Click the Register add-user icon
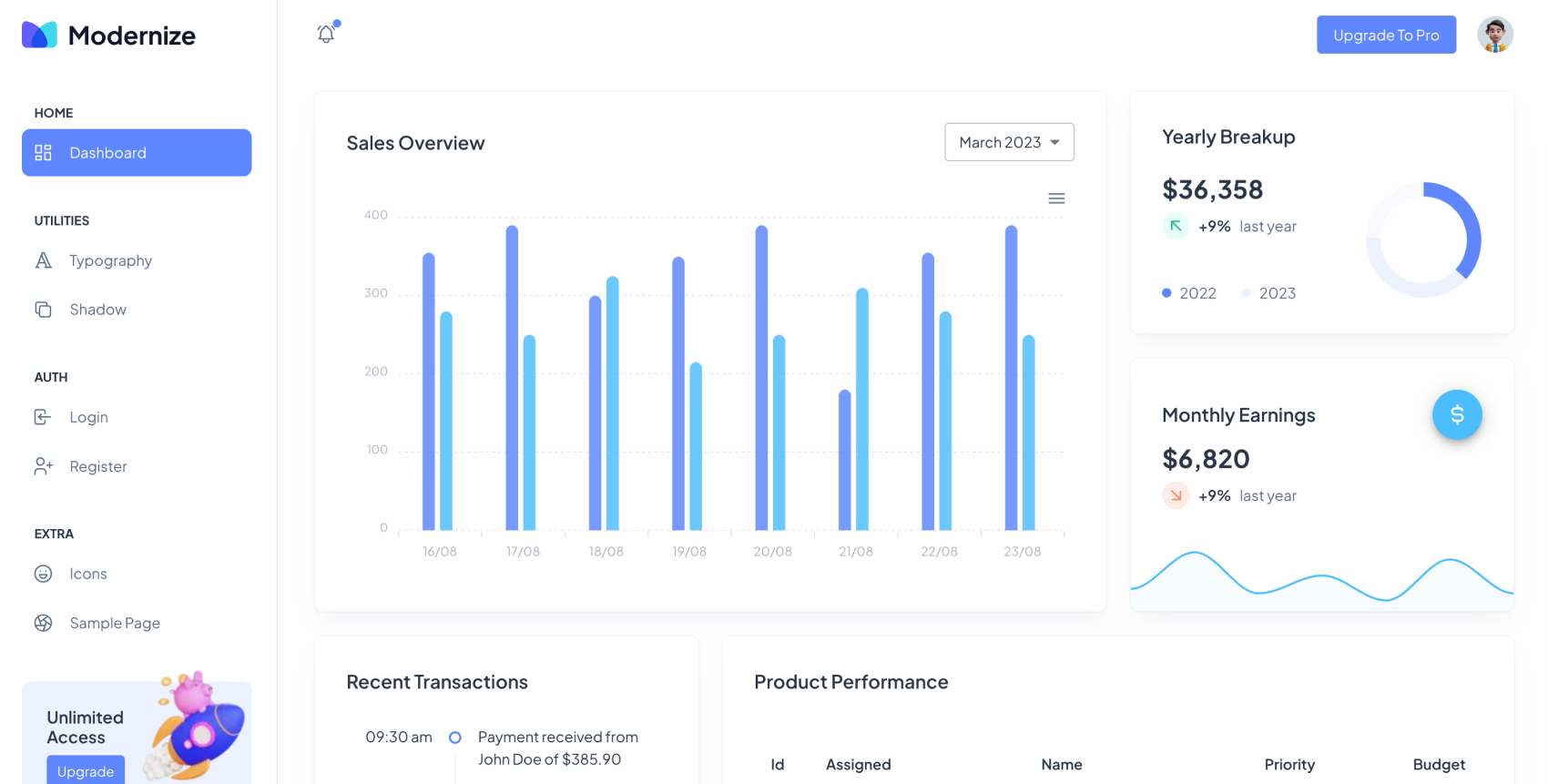Viewport: 1548px width, 784px height. click(x=43, y=466)
